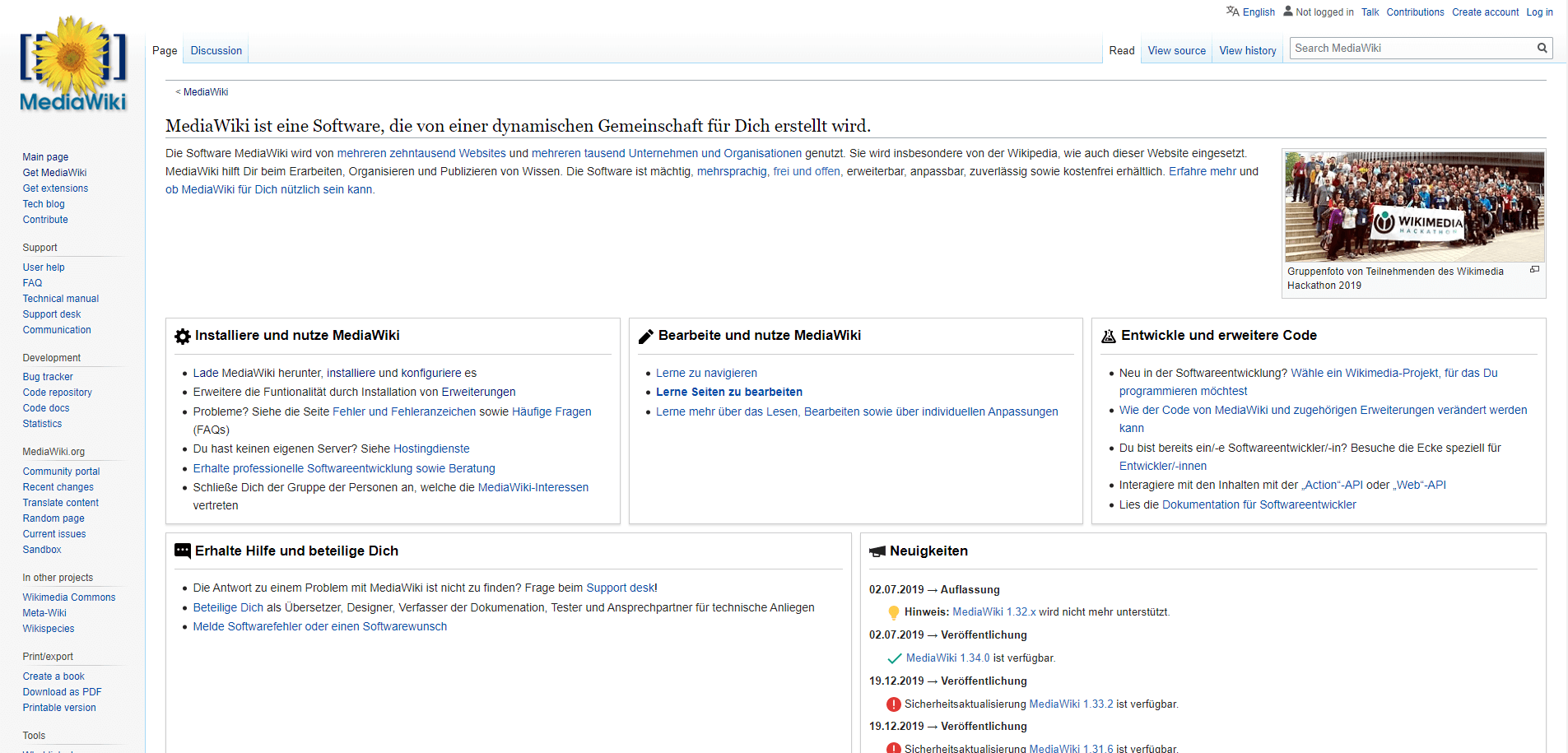The width and height of the screenshot is (1568, 753).
Task: Open User help in the Support section
Action: tap(44, 267)
